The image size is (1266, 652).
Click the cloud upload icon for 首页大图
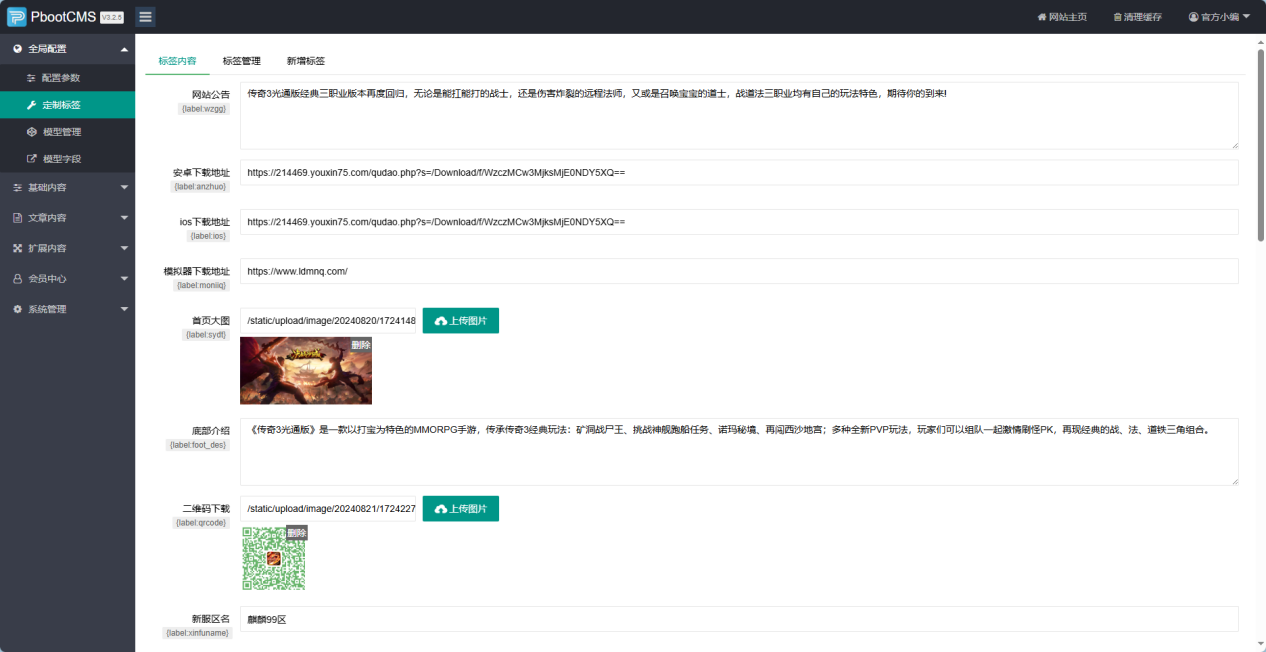pos(441,321)
